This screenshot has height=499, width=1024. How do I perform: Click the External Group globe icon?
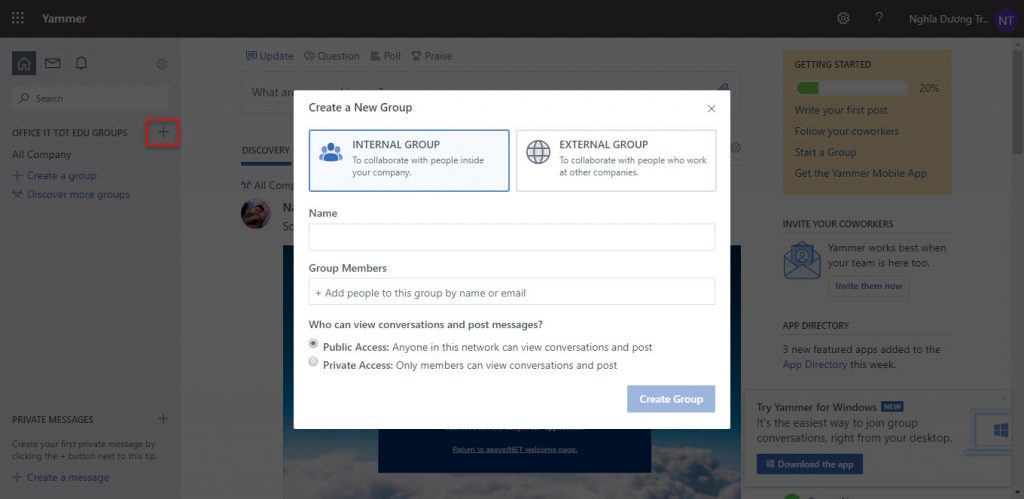[538, 152]
